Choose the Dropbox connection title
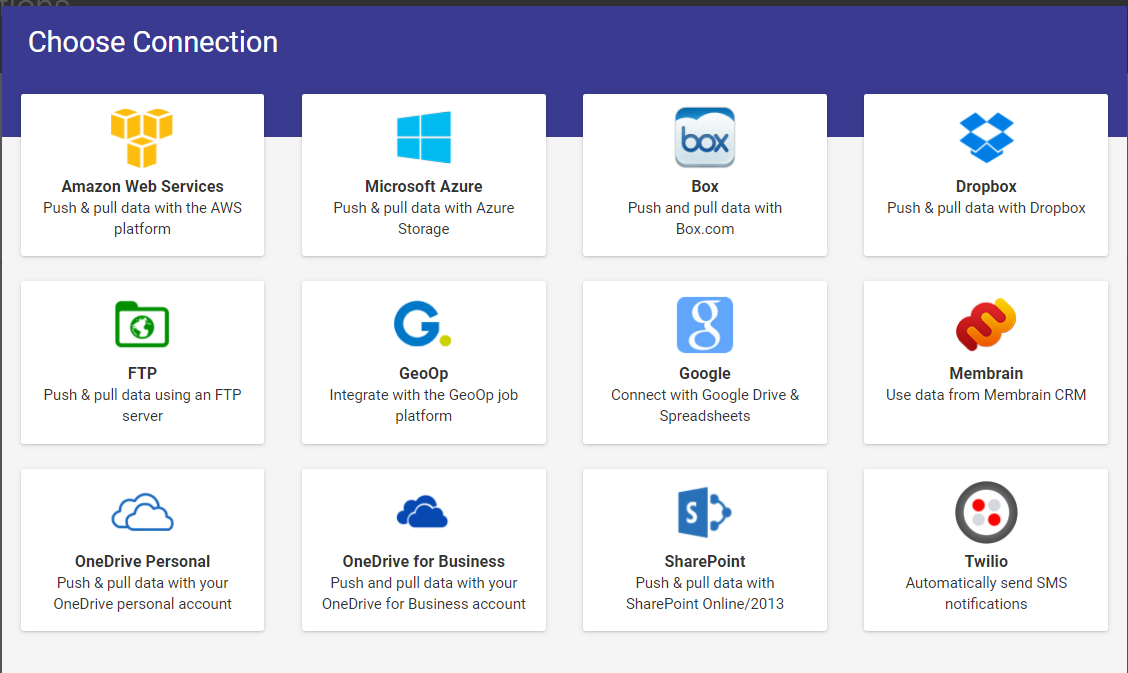This screenshot has width=1128, height=673. [986, 186]
